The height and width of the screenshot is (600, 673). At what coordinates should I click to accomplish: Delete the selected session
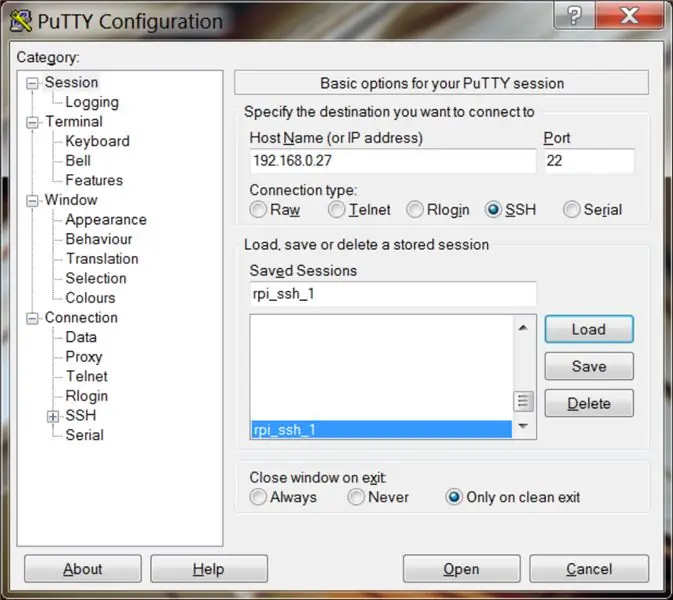pos(589,403)
